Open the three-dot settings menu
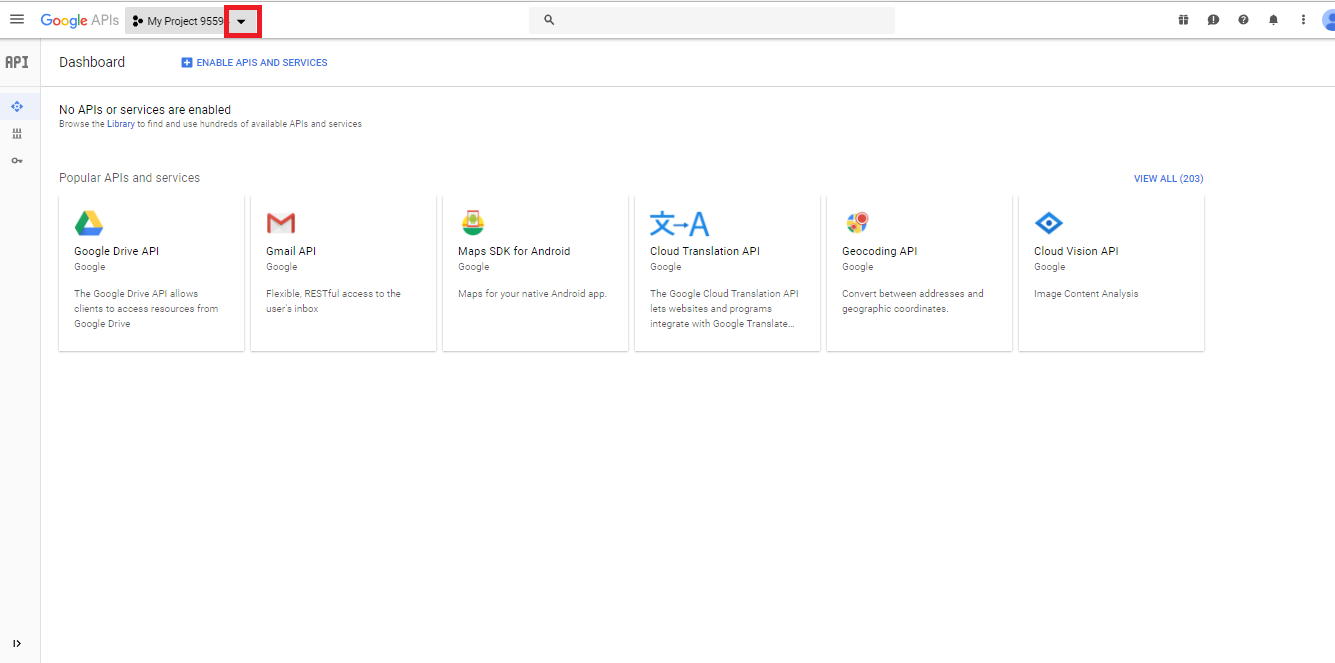Image resolution: width=1335 pixels, height=663 pixels. [1303, 20]
